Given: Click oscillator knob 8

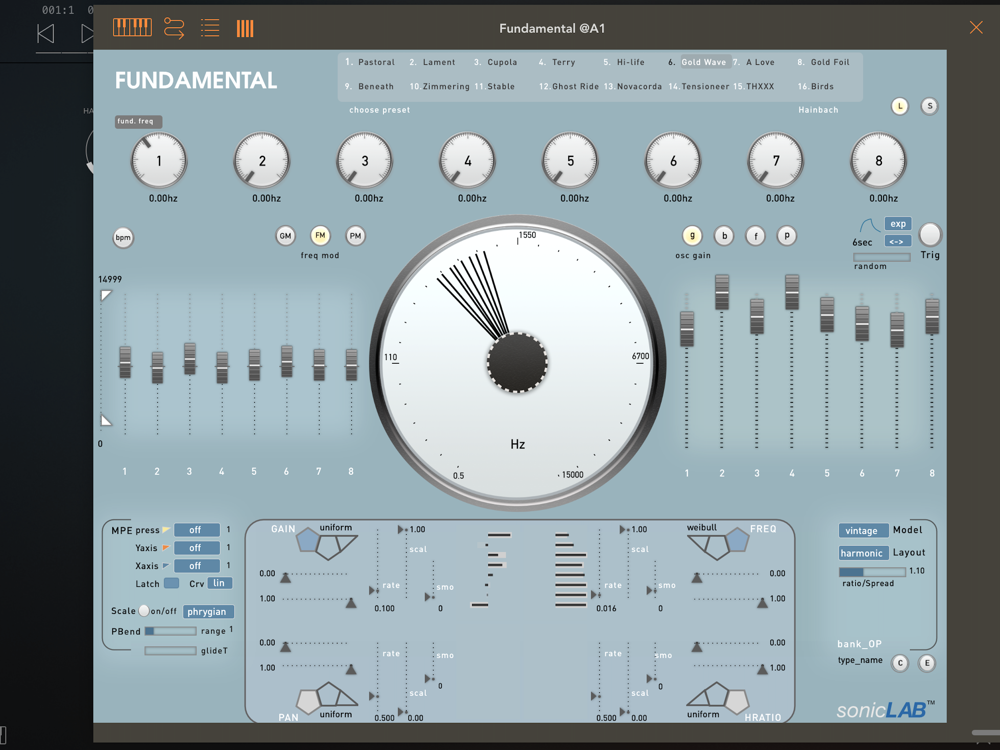Looking at the screenshot, I should (878, 161).
